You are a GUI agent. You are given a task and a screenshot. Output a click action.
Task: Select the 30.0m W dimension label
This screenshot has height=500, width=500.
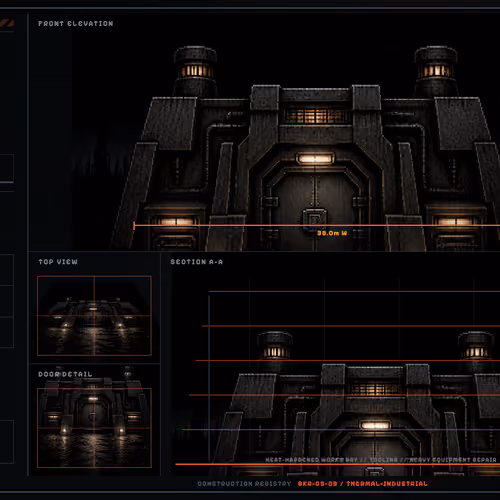pos(332,233)
